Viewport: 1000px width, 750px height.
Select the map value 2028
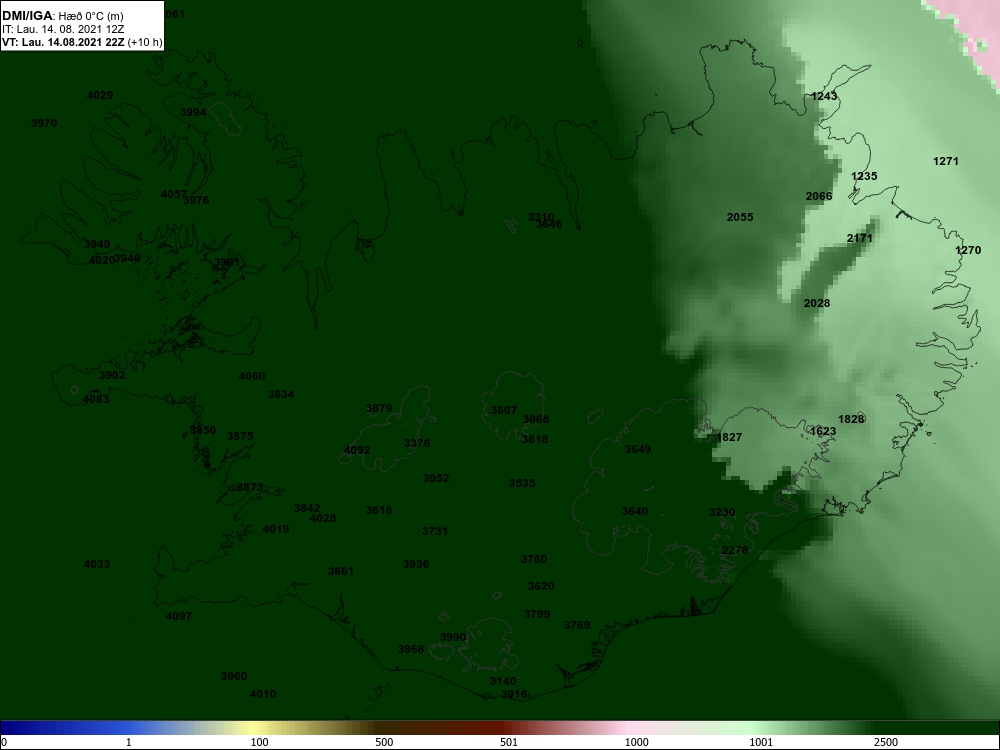(x=817, y=303)
